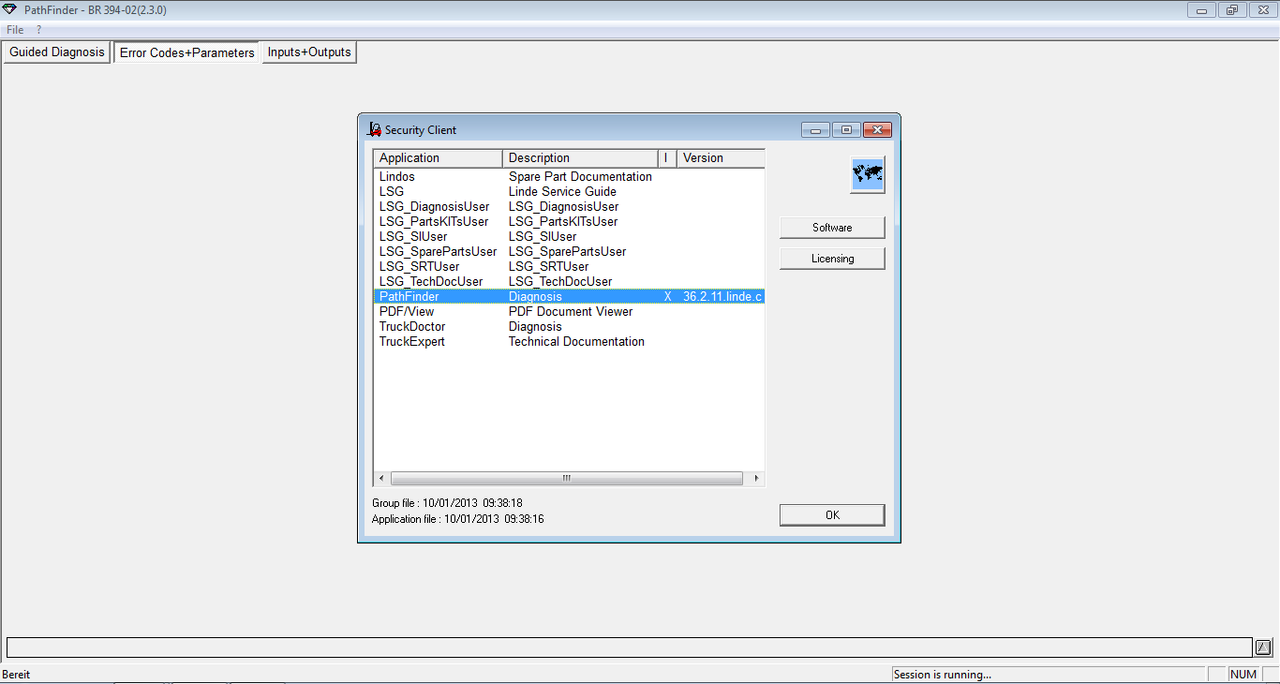Click the Licensing button
This screenshot has height=684, width=1280.
[x=832, y=258]
